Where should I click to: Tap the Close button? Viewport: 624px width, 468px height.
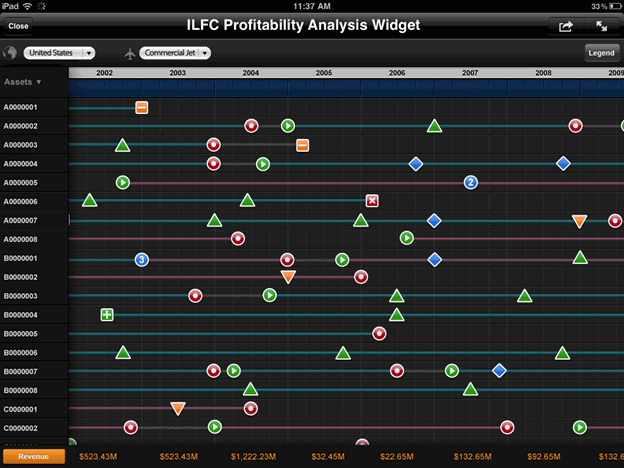tap(18, 26)
